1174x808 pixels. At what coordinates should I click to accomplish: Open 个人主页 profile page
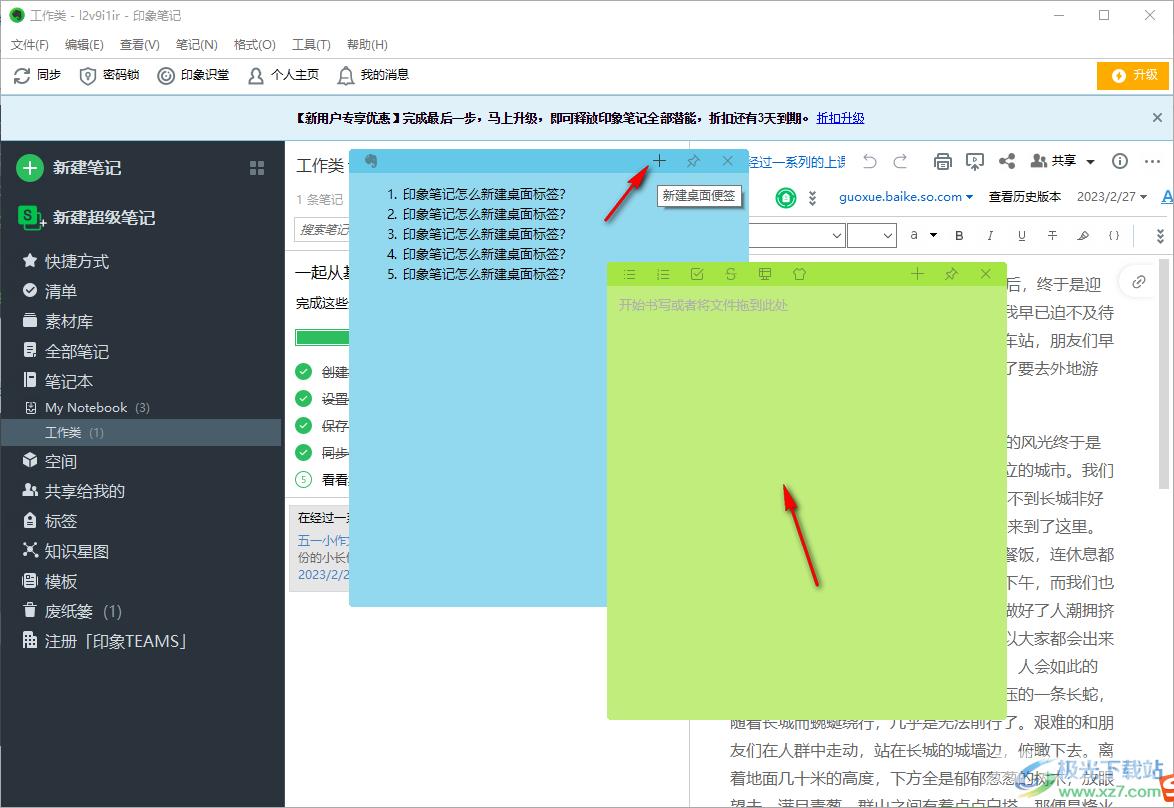[283, 75]
